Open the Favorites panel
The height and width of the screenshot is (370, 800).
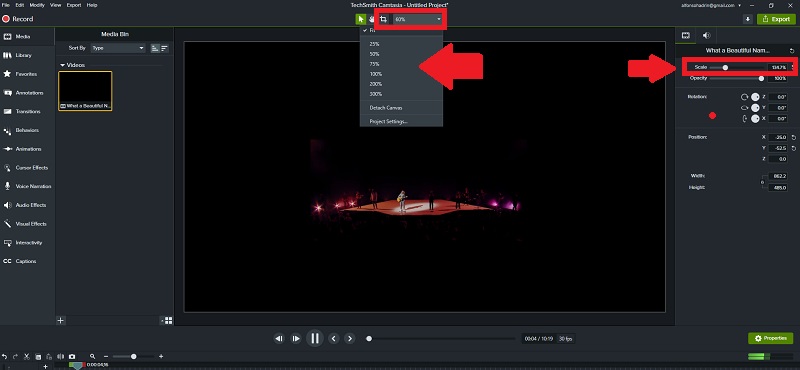click(x=27, y=74)
